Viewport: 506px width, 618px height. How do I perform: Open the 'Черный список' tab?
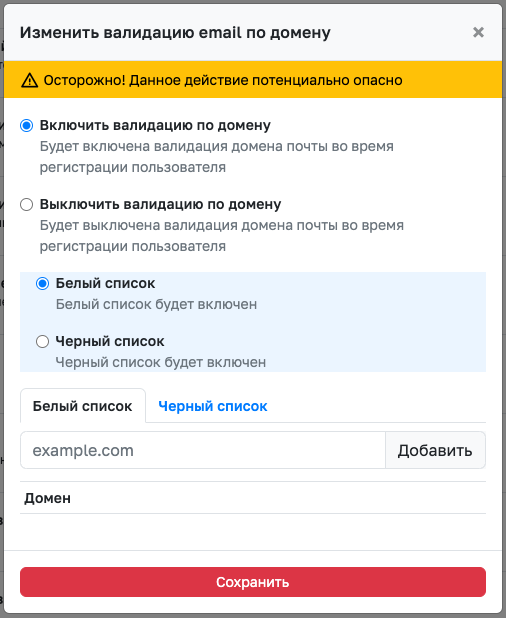(x=213, y=406)
